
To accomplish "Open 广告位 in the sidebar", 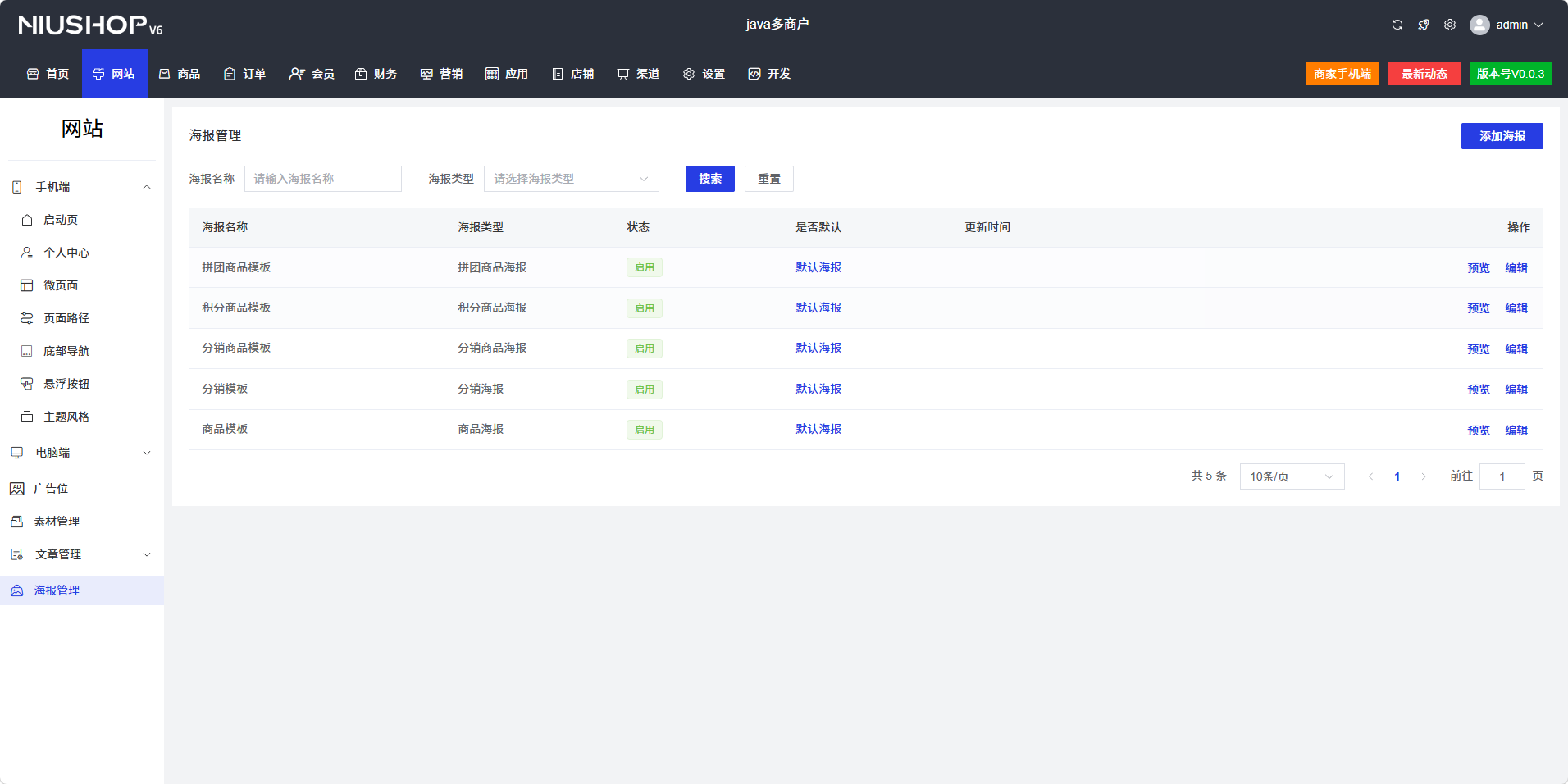I will [x=51, y=489].
